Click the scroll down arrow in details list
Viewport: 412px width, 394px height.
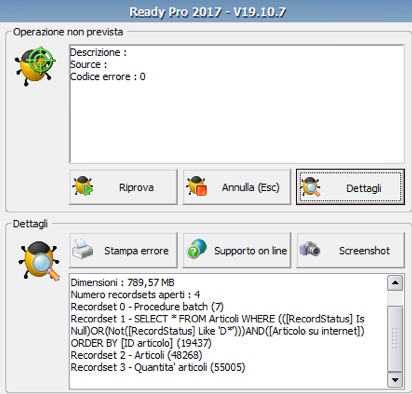395,380
